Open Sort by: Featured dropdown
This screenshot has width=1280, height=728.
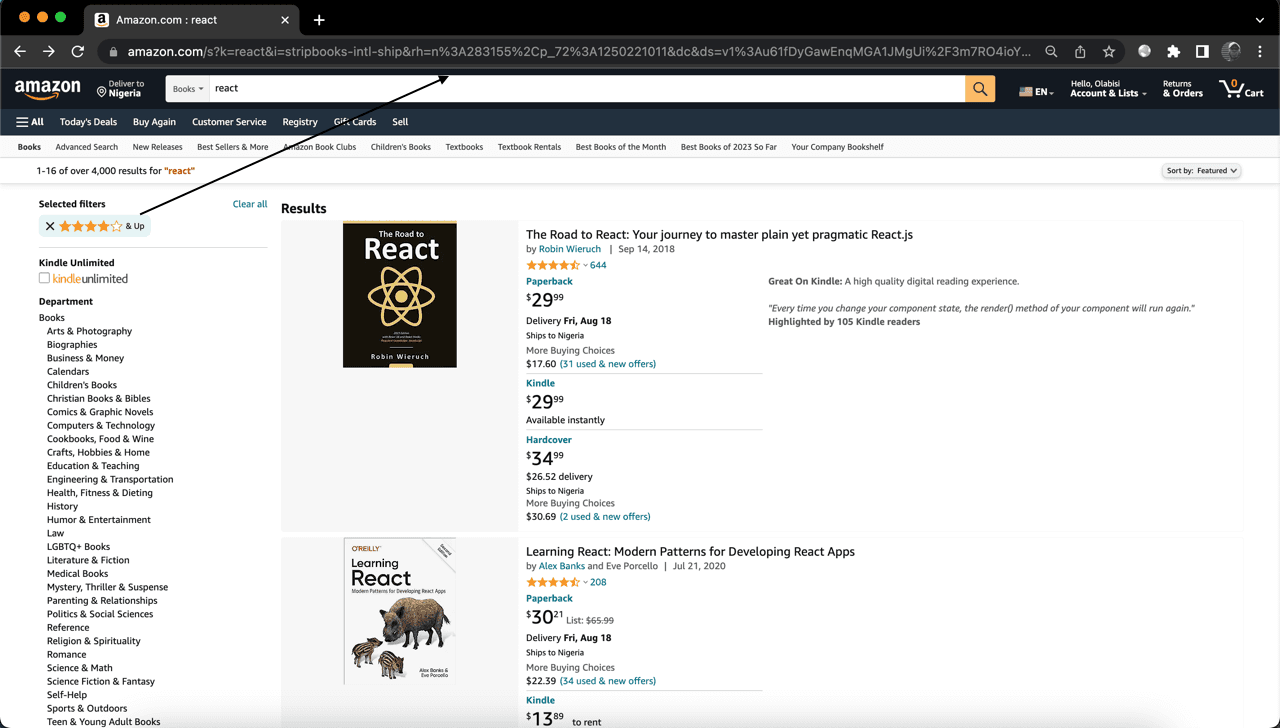(x=1202, y=171)
